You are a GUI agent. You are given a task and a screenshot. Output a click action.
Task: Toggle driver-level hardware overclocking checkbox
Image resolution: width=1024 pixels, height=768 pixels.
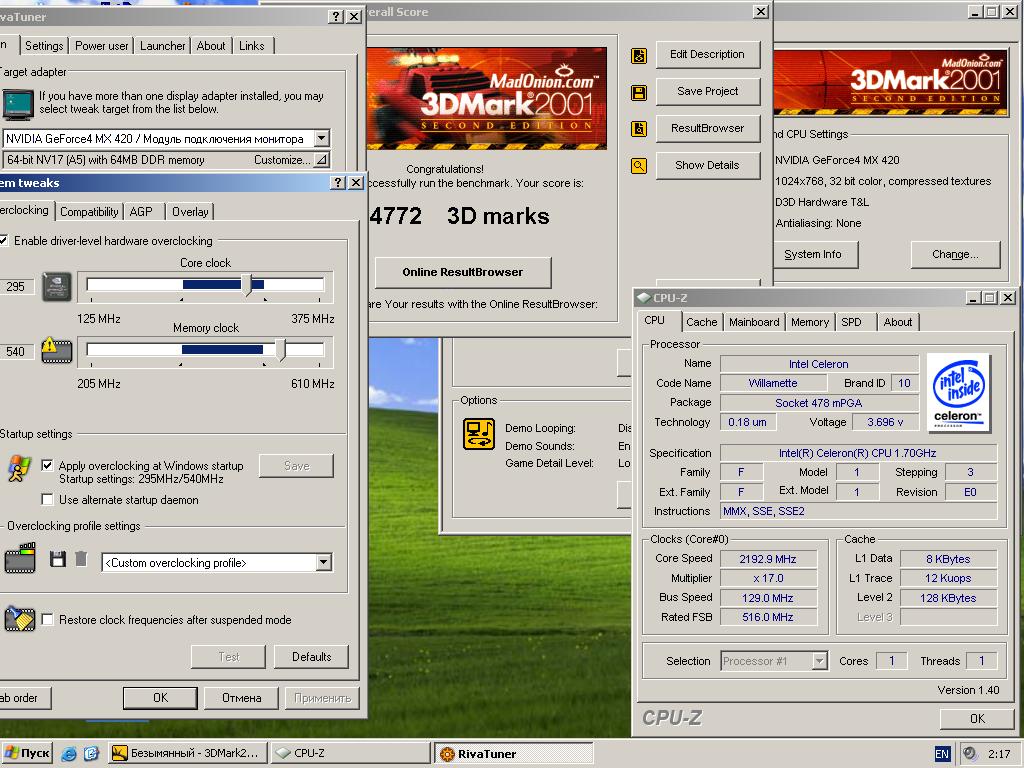tap(3, 241)
